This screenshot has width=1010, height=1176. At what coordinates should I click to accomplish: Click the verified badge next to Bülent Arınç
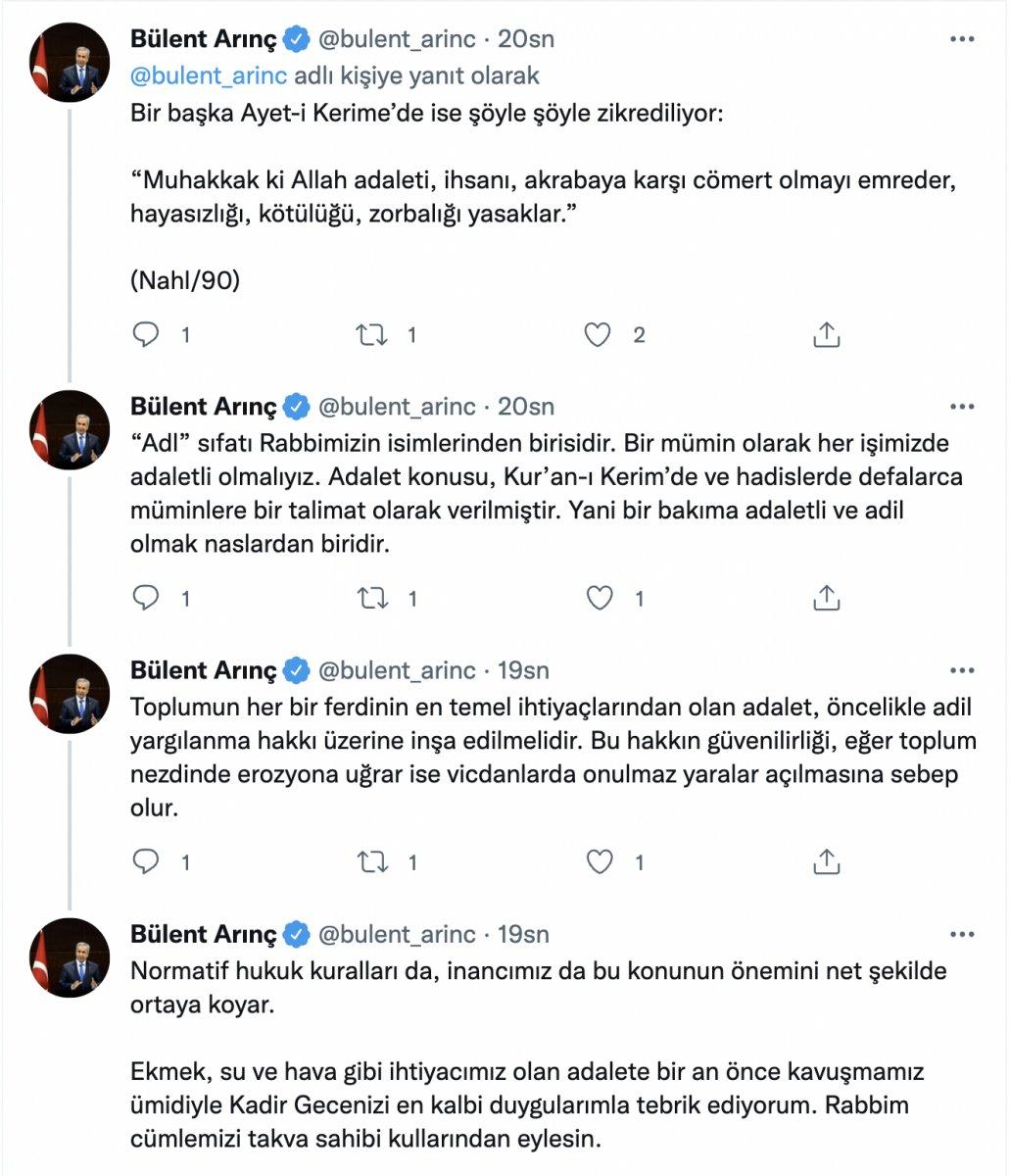(293, 40)
